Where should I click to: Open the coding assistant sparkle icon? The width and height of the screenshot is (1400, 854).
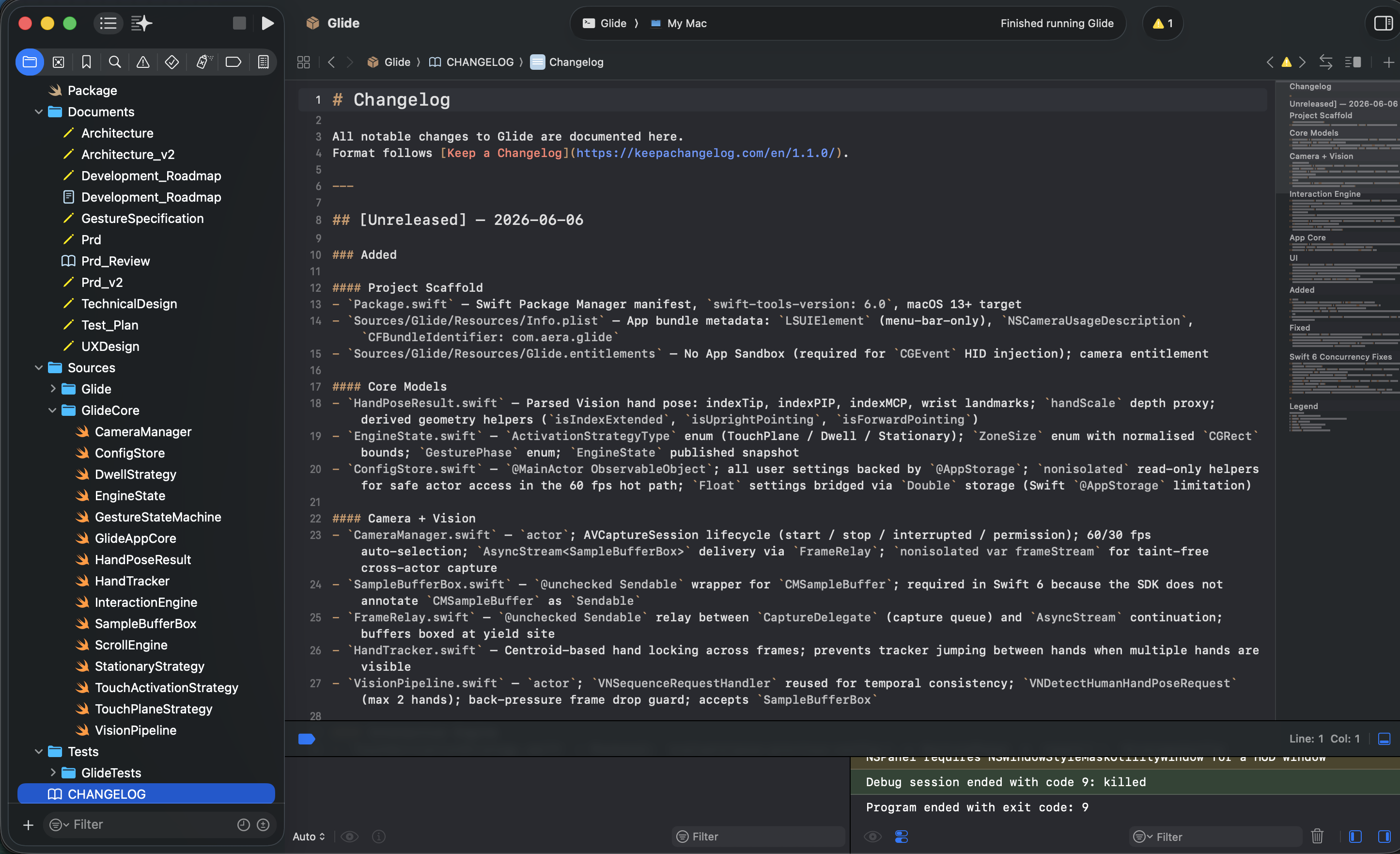(x=141, y=23)
